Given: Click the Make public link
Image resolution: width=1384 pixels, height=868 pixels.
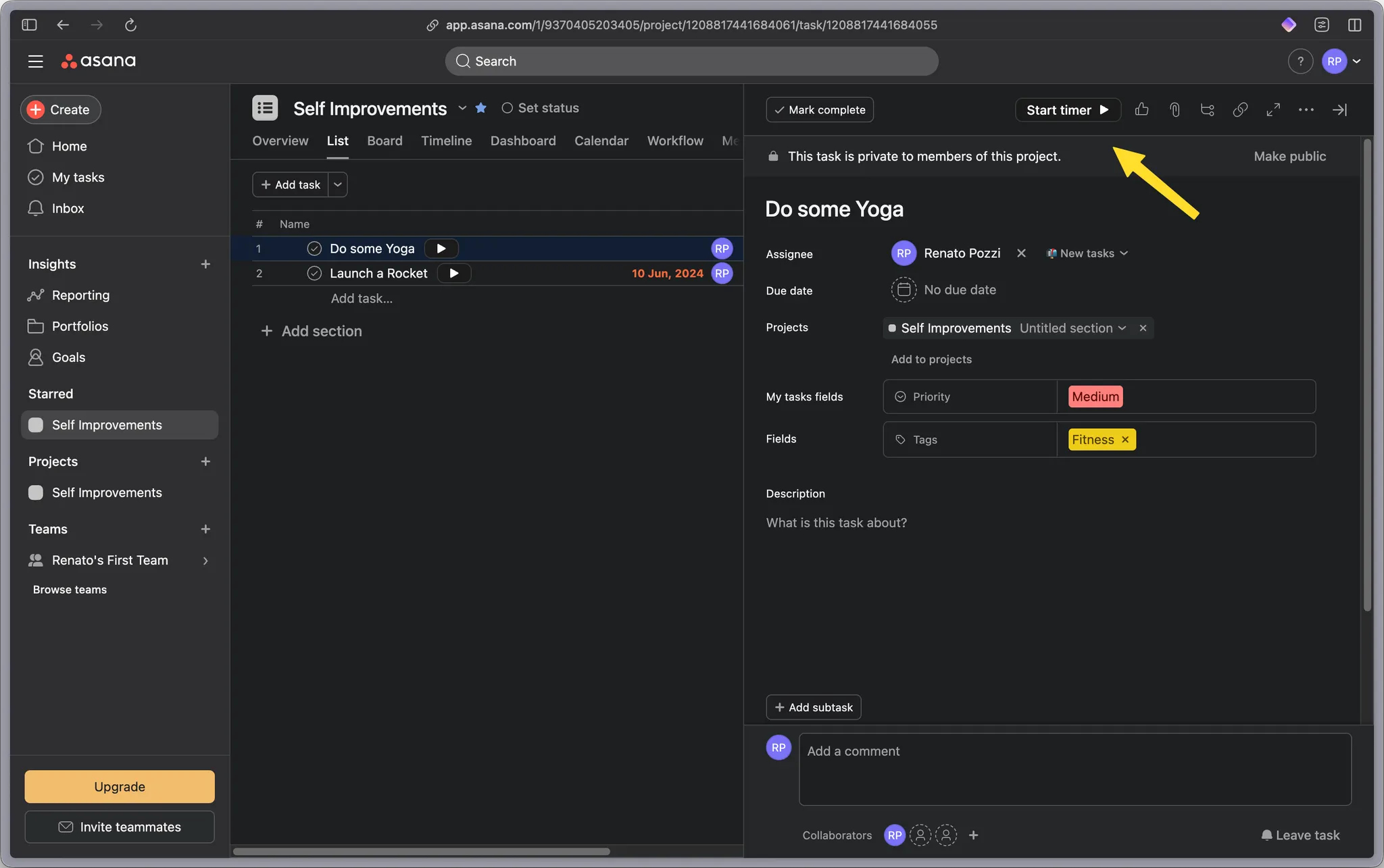Looking at the screenshot, I should (x=1289, y=156).
